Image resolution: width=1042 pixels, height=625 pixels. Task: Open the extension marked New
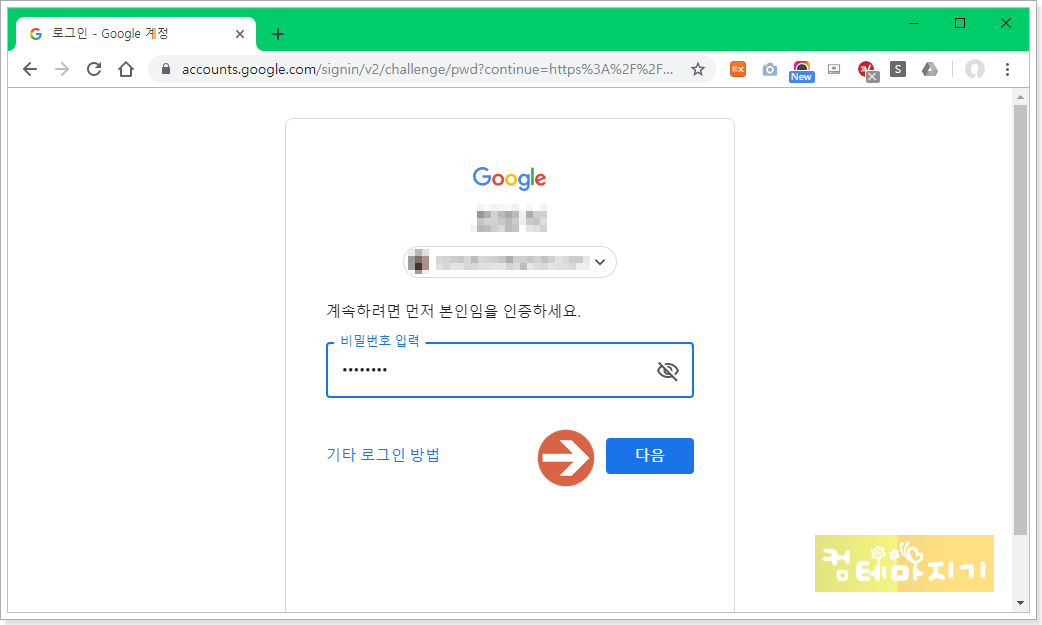coord(801,71)
